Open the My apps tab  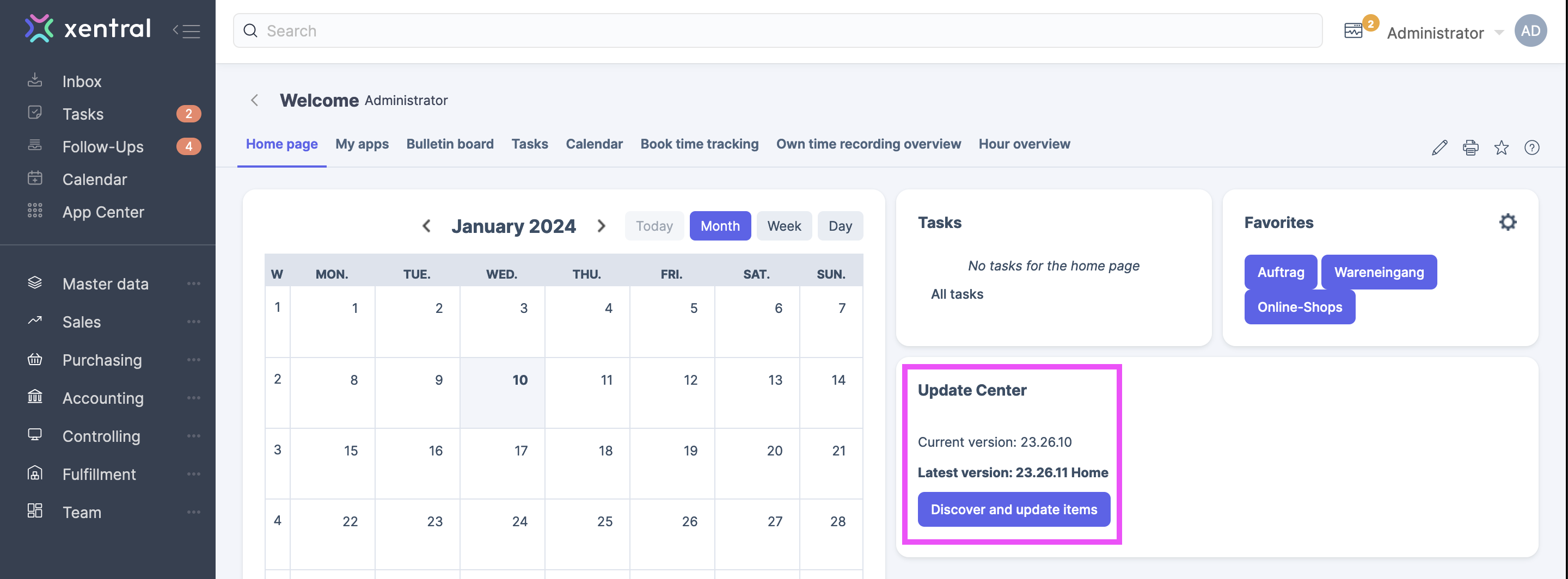(x=362, y=144)
